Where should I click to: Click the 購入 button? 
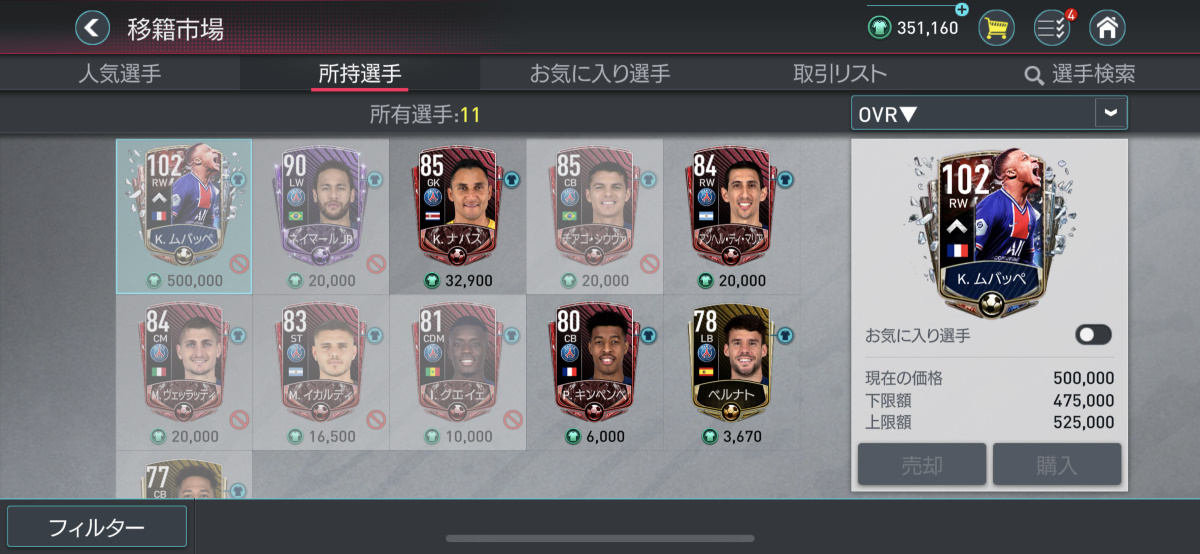click(x=1057, y=465)
